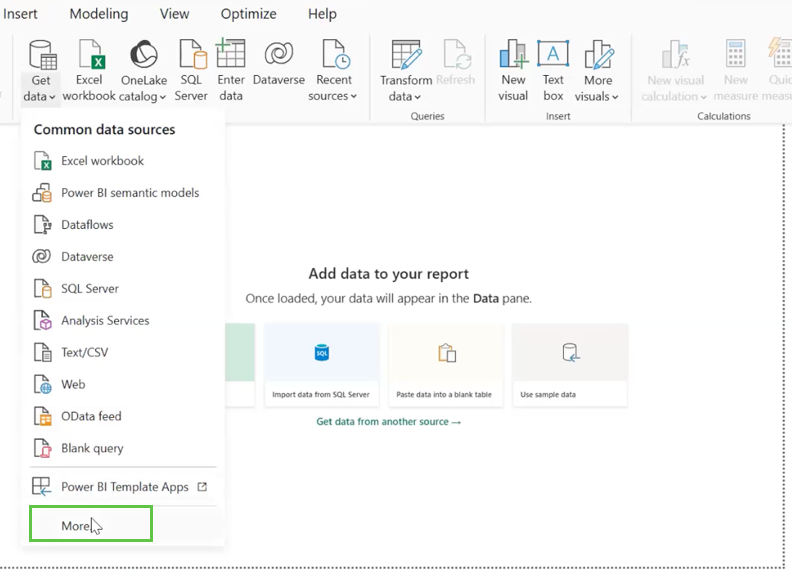Expand New visual calculation dropdown chevron

(703, 97)
